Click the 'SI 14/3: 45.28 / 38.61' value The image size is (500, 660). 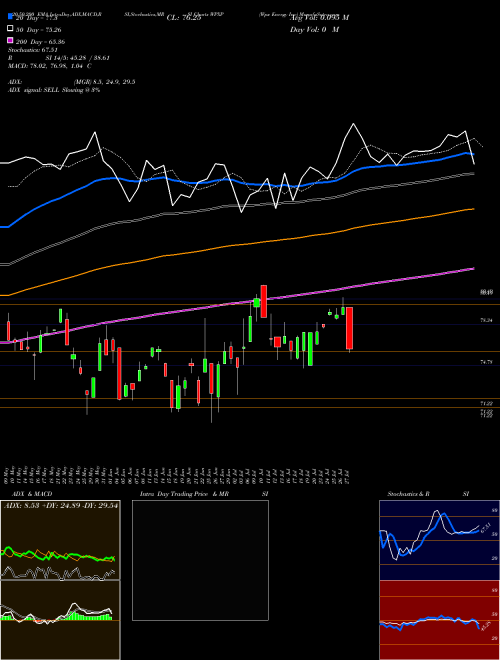click(x=75, y=58)
